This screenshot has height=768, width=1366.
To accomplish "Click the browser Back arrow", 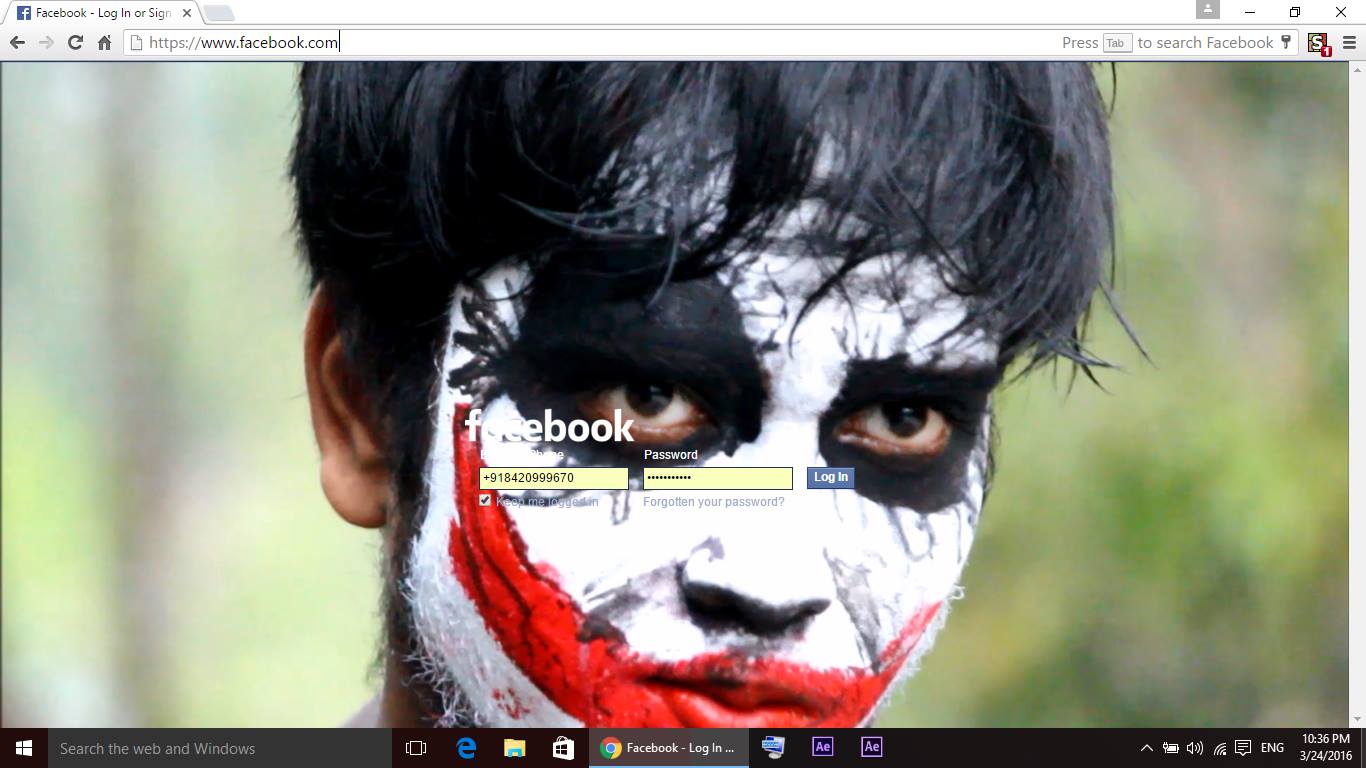I will tap(17, 42).
